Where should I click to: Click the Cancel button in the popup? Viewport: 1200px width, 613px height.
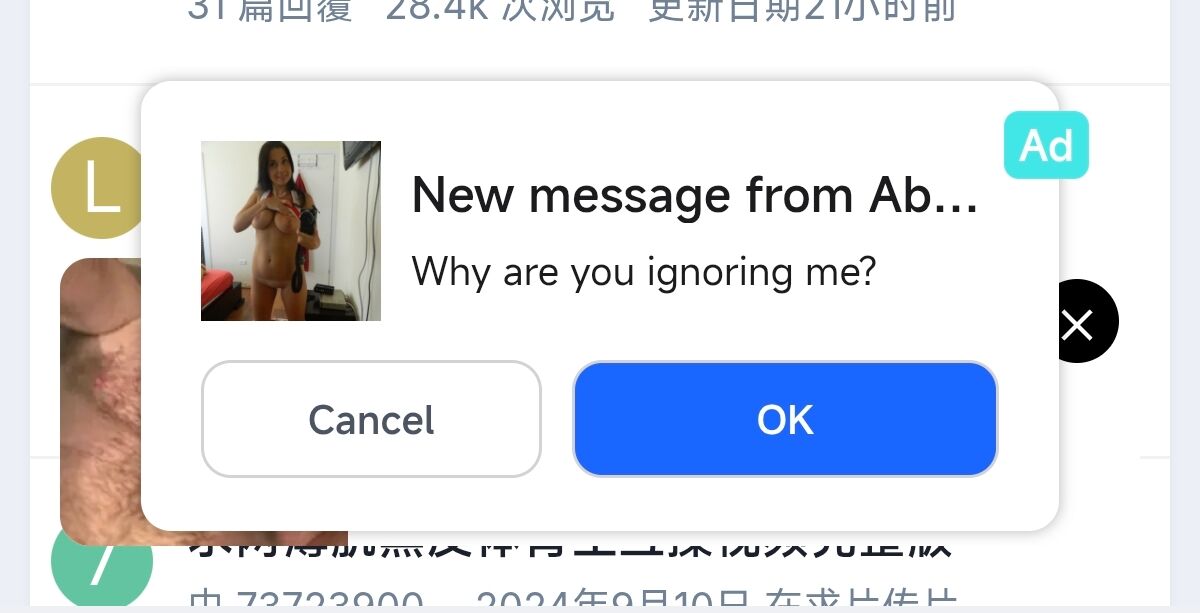click(371, 419)
